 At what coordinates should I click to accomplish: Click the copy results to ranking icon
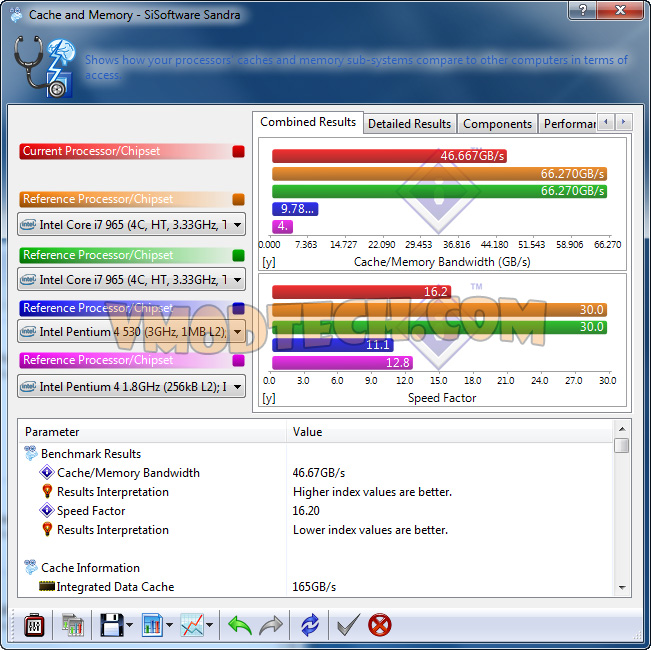click(x=73, y=625)
